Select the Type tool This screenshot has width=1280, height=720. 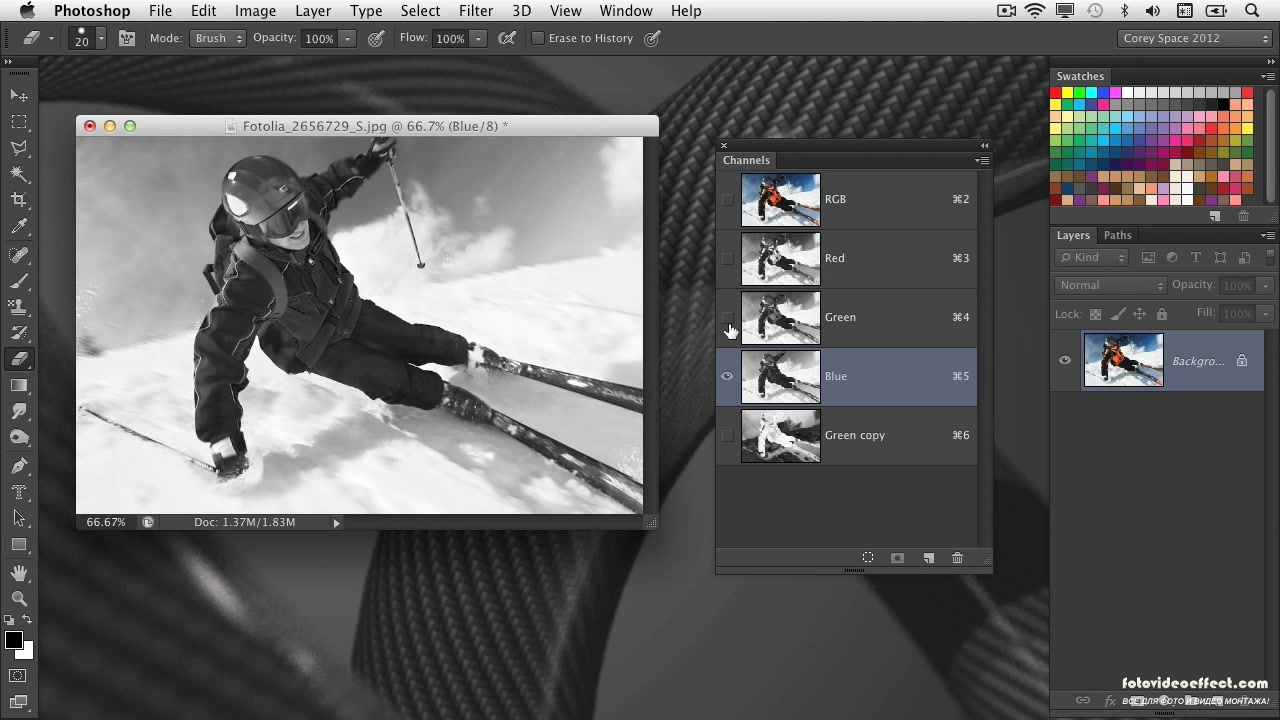point(19,493)
